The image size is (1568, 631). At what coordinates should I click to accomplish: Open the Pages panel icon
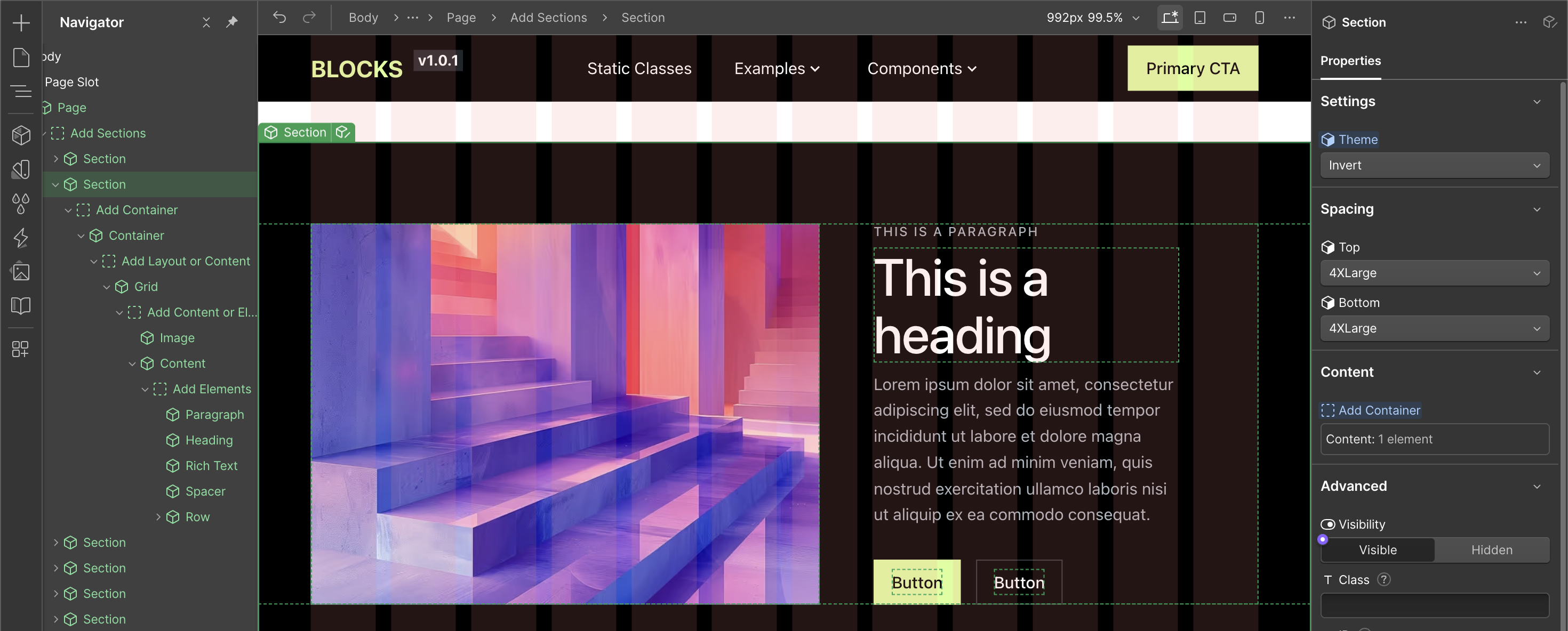click(x=21, y=57)
